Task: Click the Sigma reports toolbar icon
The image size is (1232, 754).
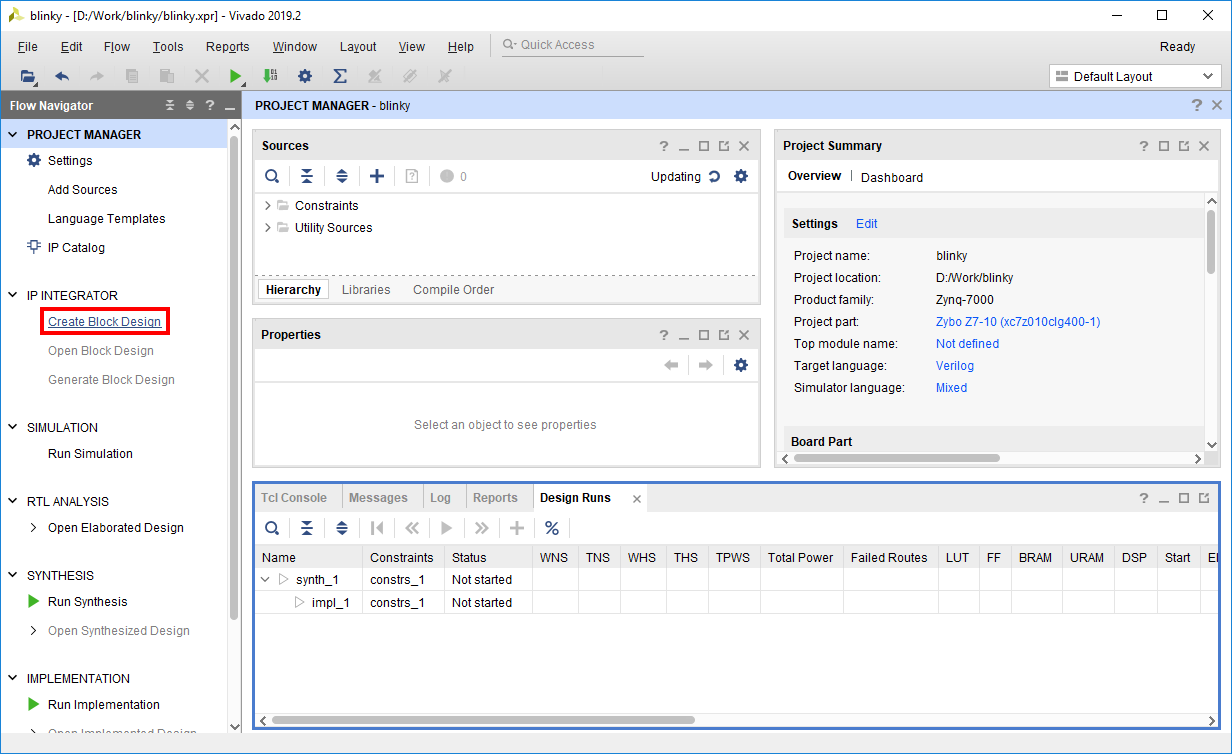Action: 340,76
